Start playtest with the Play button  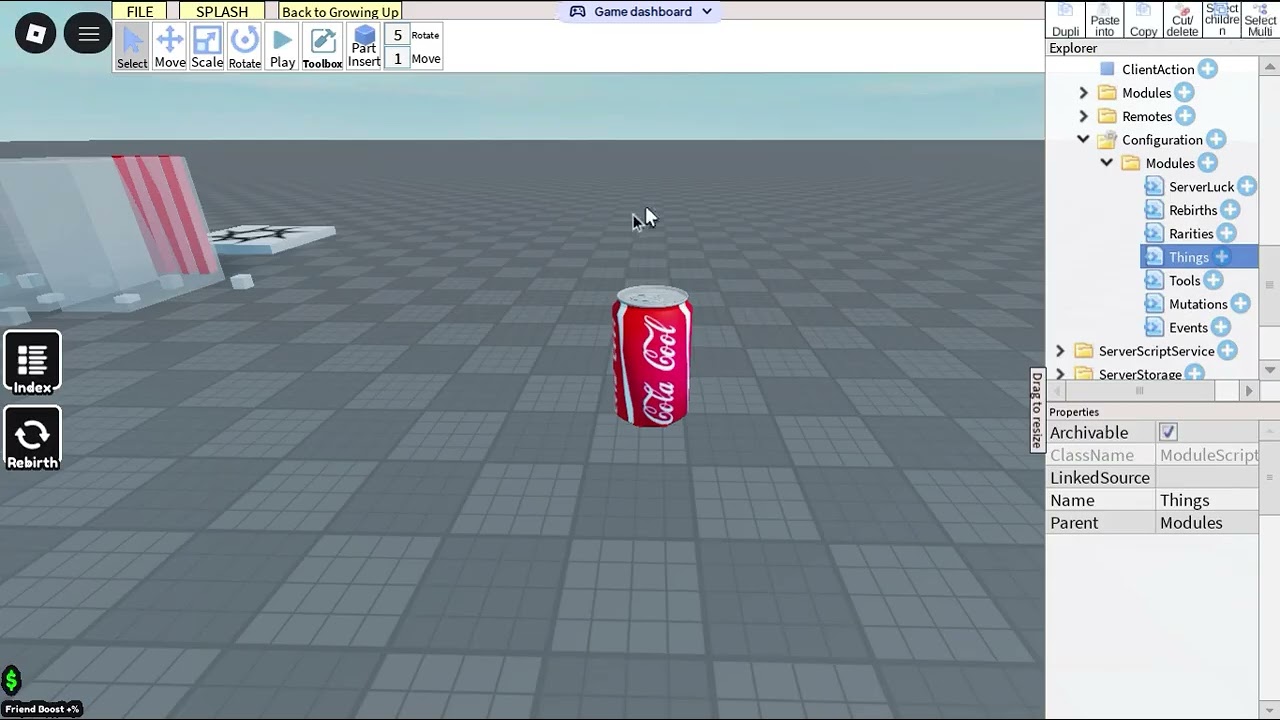coord(282,47)
